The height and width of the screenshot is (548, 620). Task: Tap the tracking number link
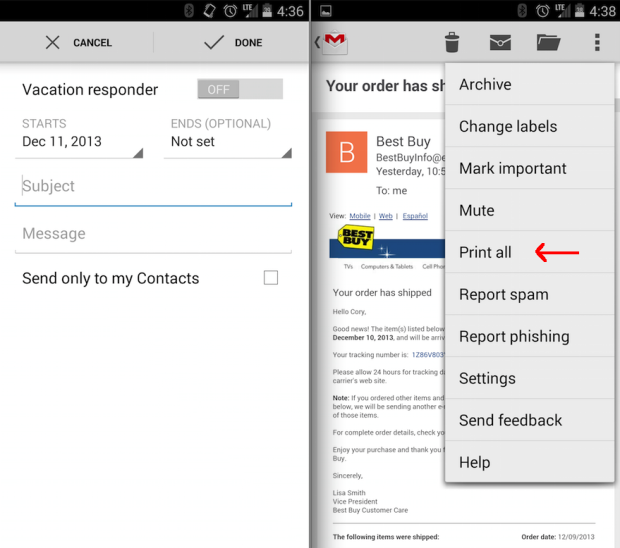(x=428, y=355)
